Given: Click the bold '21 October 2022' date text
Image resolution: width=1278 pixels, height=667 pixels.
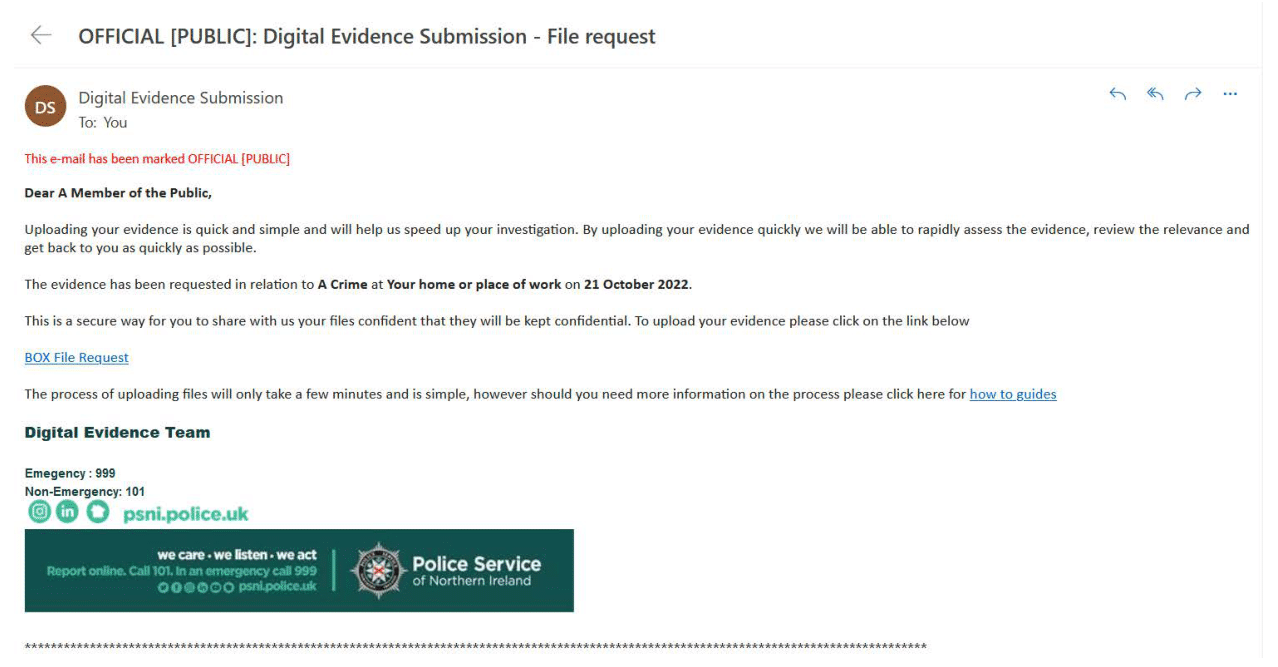Looking at the screenshot, I should tap(635, 284).
